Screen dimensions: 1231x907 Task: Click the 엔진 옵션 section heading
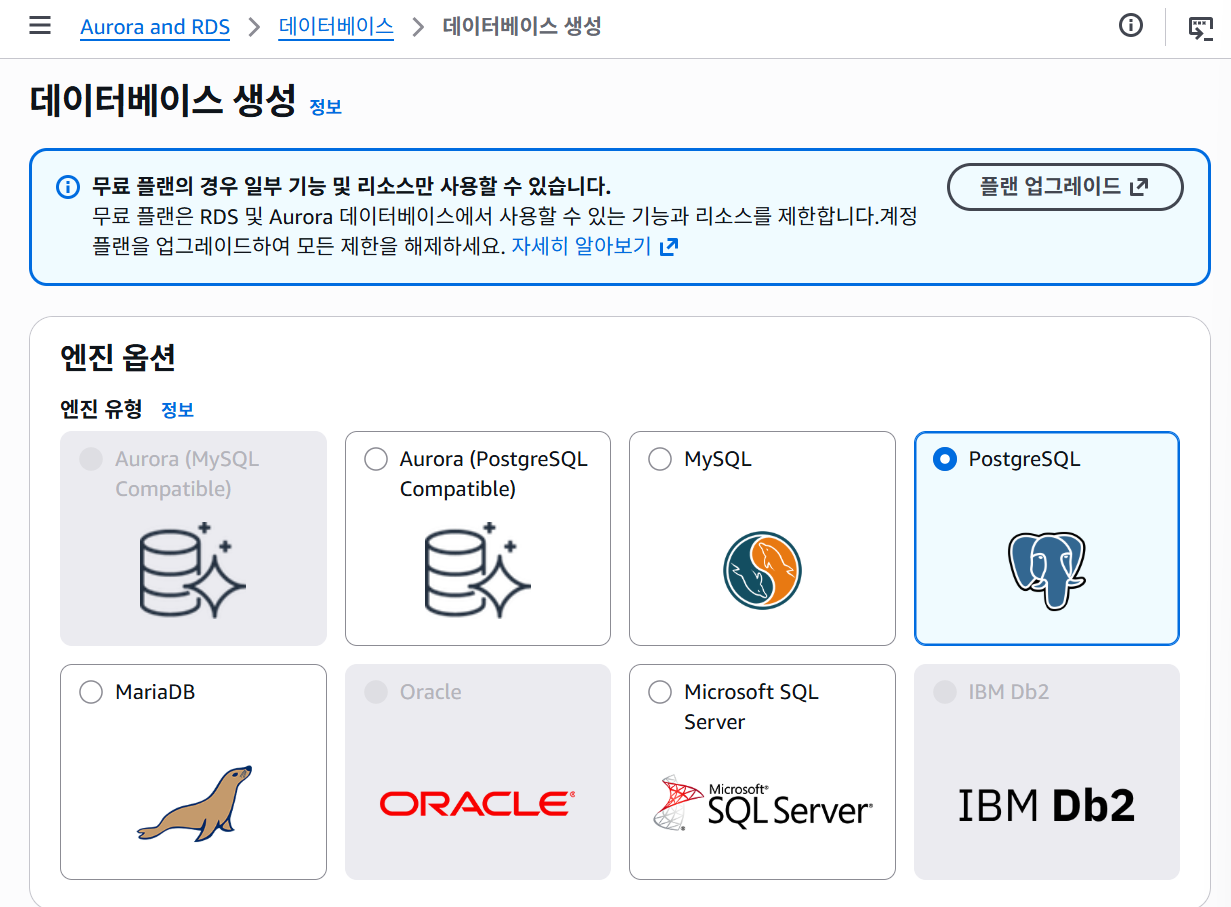[x=119, y=358]
